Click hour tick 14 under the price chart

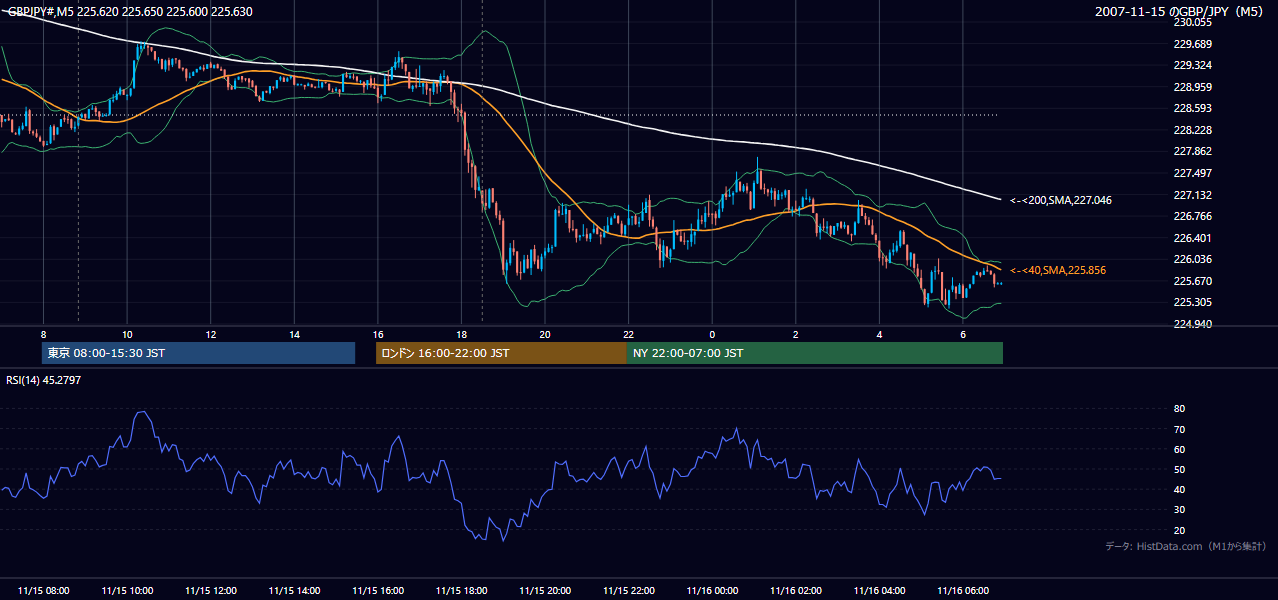point(294,334)
